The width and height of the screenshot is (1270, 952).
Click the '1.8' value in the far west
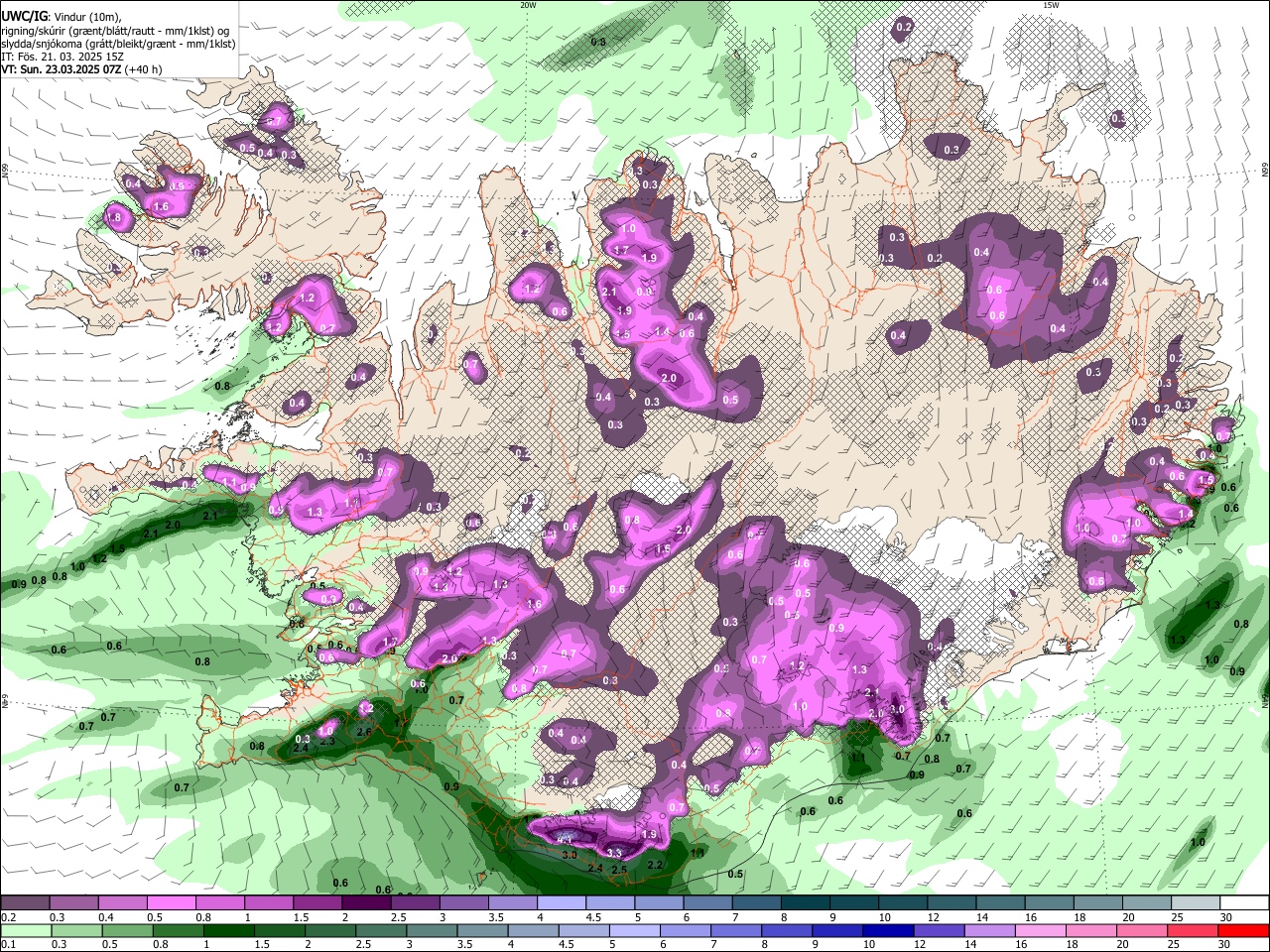(x=113, y=217)
